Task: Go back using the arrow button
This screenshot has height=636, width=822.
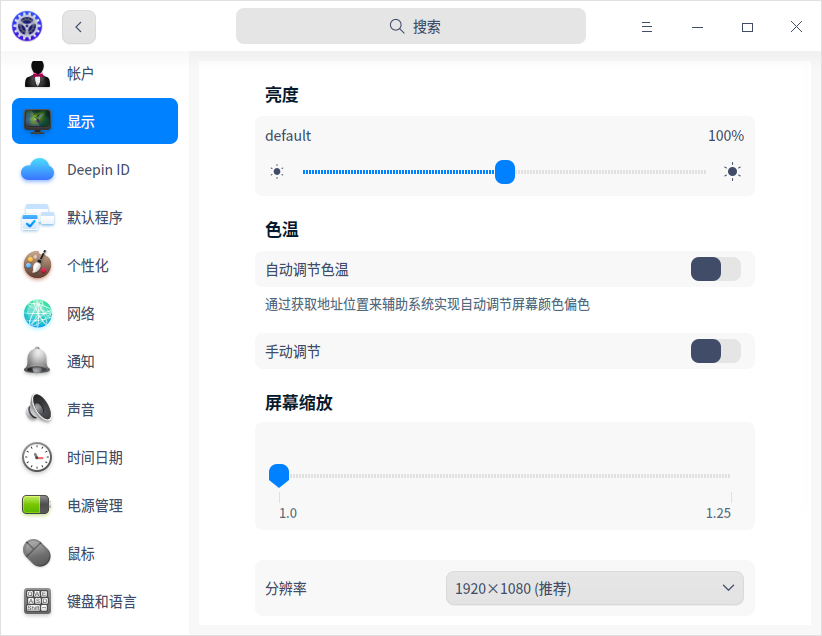Action: pyautogui.click(x=78, y=27)
